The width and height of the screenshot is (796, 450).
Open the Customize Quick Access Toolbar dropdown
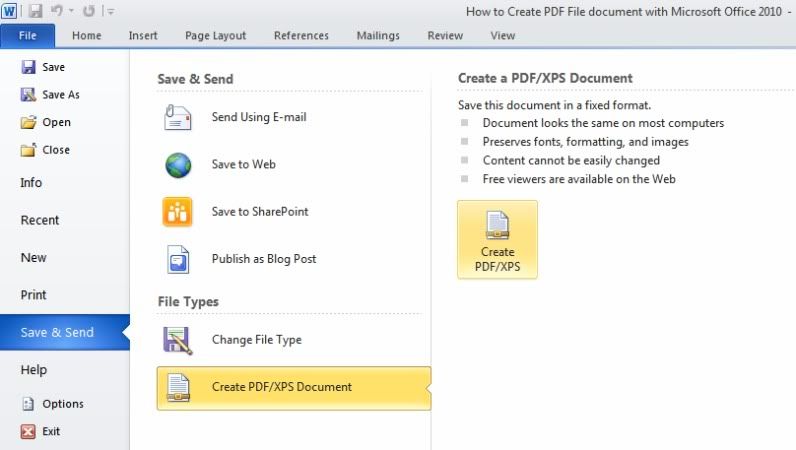coord(110,12)
